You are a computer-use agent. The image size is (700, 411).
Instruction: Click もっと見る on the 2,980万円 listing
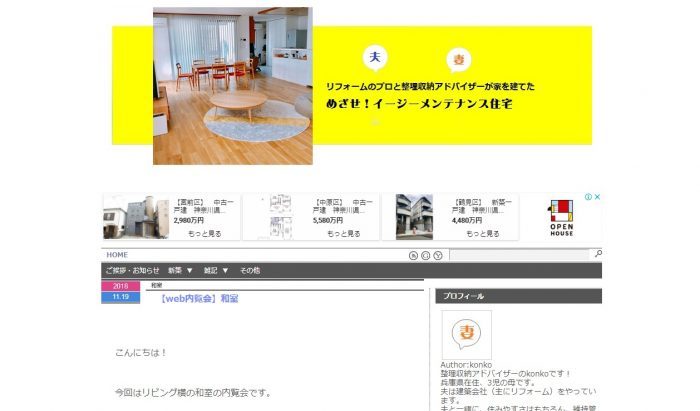point(204,233)
